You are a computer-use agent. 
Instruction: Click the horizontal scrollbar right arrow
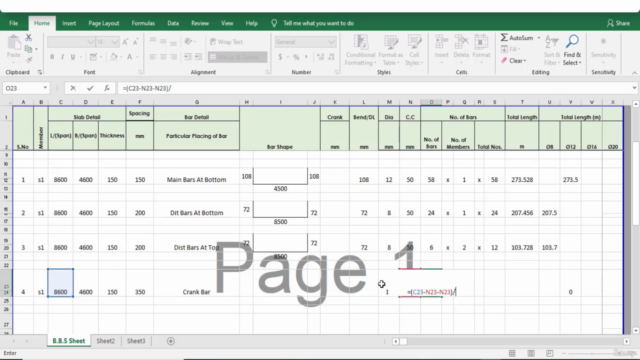(627, 341)
